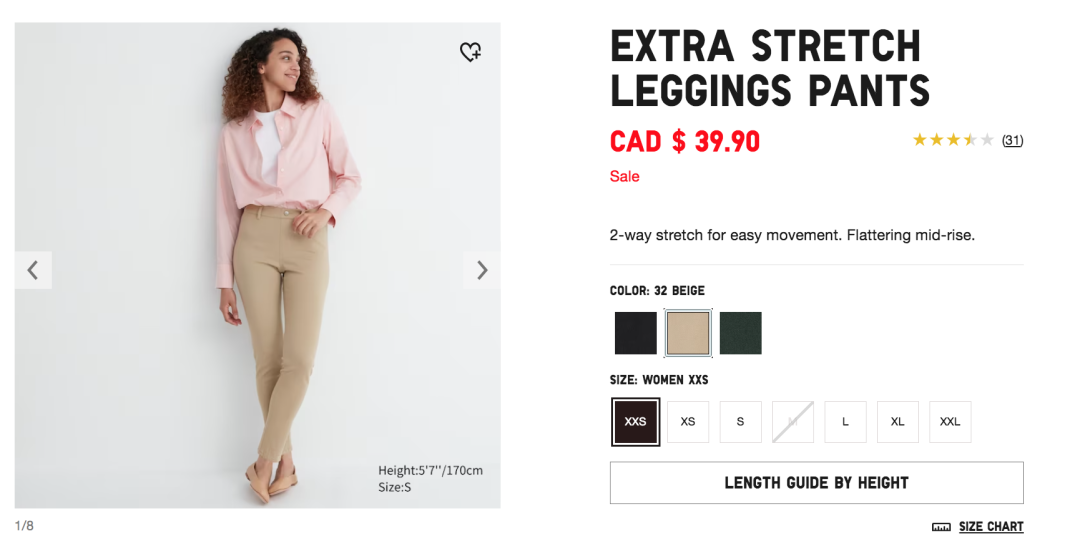1080x549 pixels.
Task: Click the star rating icons
Action: 952,140
